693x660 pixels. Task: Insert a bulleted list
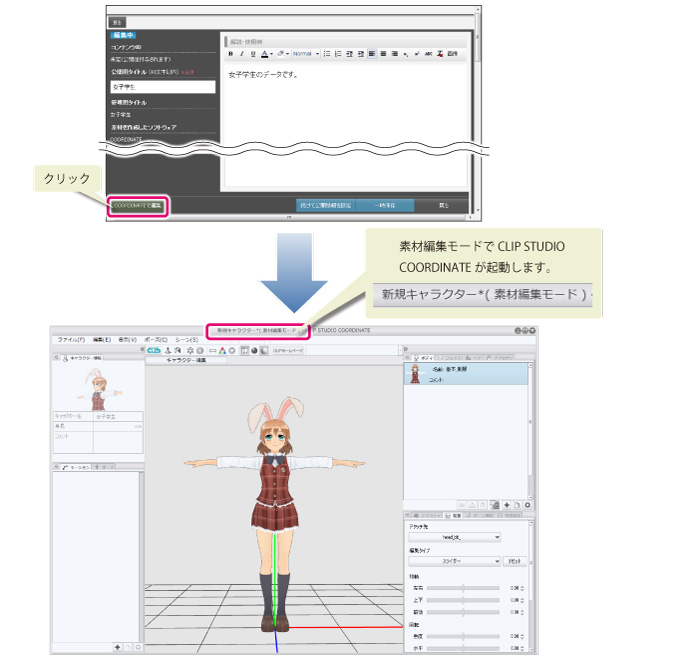327,54
